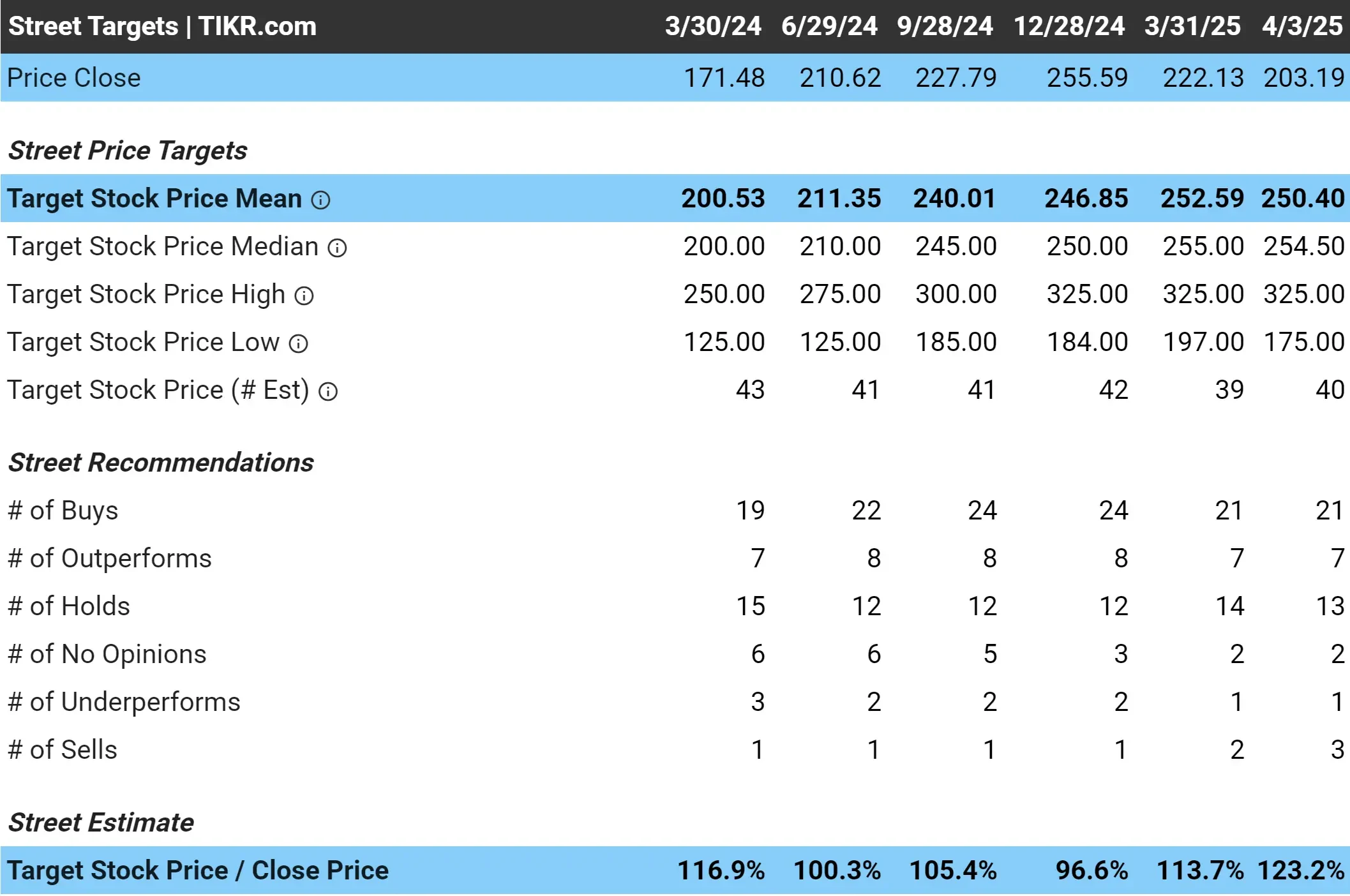Click the Street Targets | TIKR.com title
This screenshot has height=896, width=1350.
tap(162, 26)
